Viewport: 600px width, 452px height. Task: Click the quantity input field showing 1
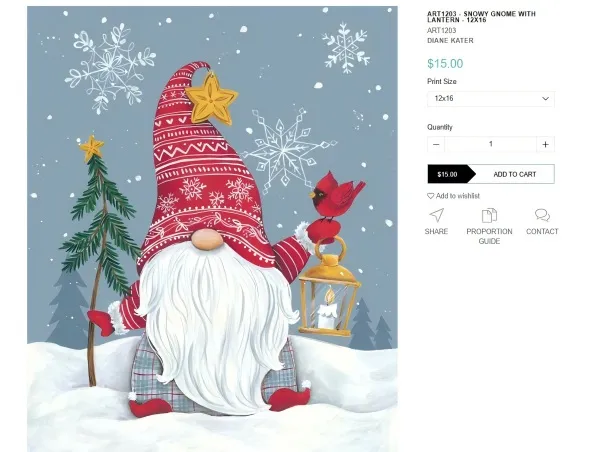click(491, 144)
